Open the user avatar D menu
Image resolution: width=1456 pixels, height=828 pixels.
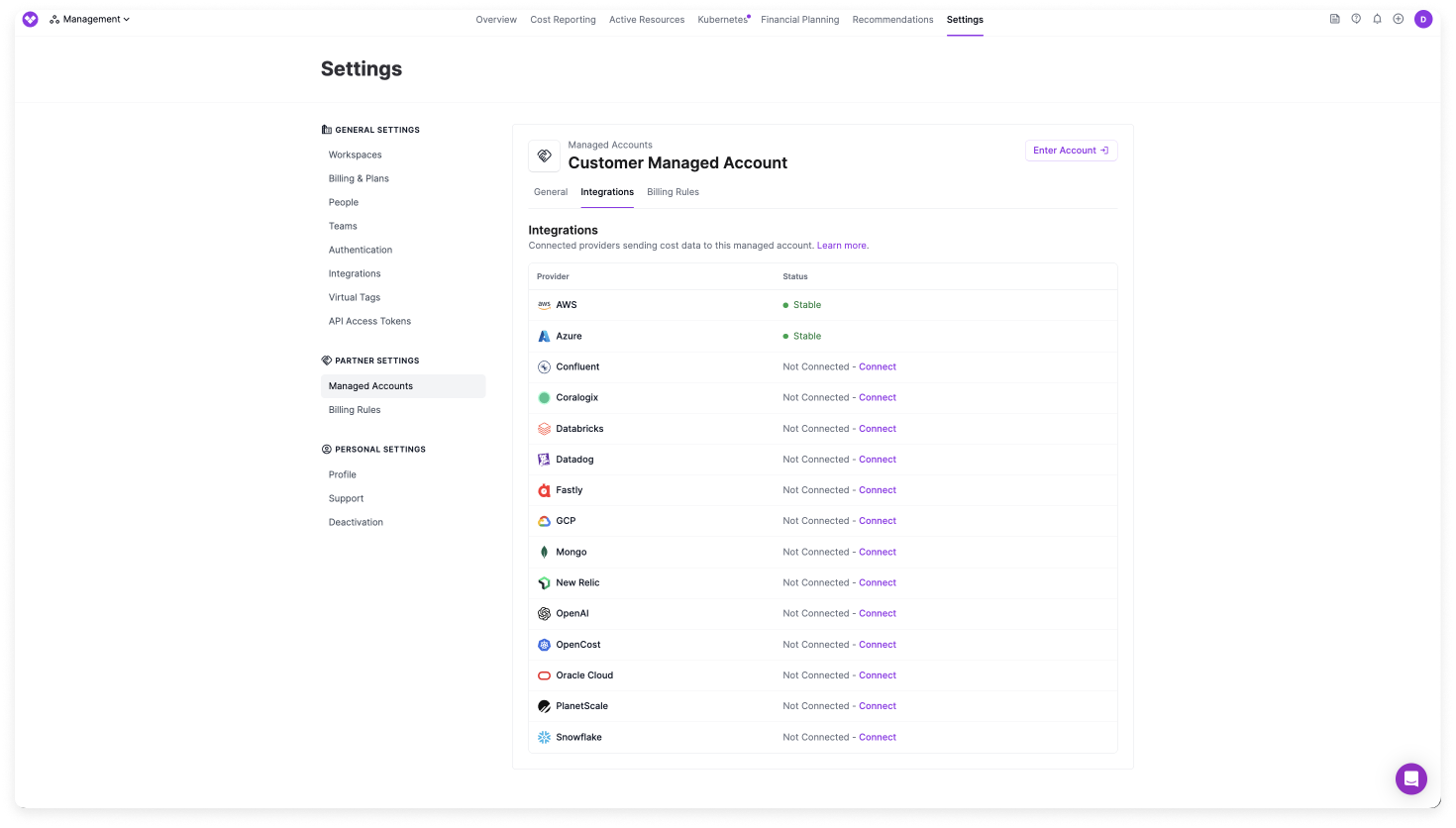pyautogui.click(x=1423, y=19)
